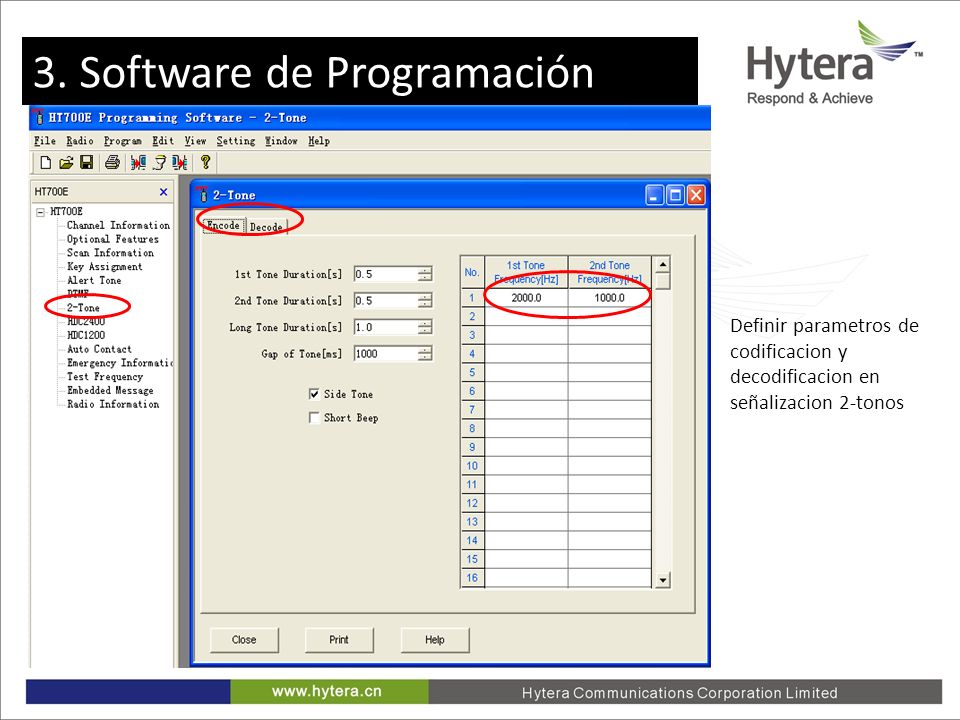This screenshot has width=960, height=720.
Task: Click the 1000.0 cell in the 2nd Tone column
Action: coord(609,298)
